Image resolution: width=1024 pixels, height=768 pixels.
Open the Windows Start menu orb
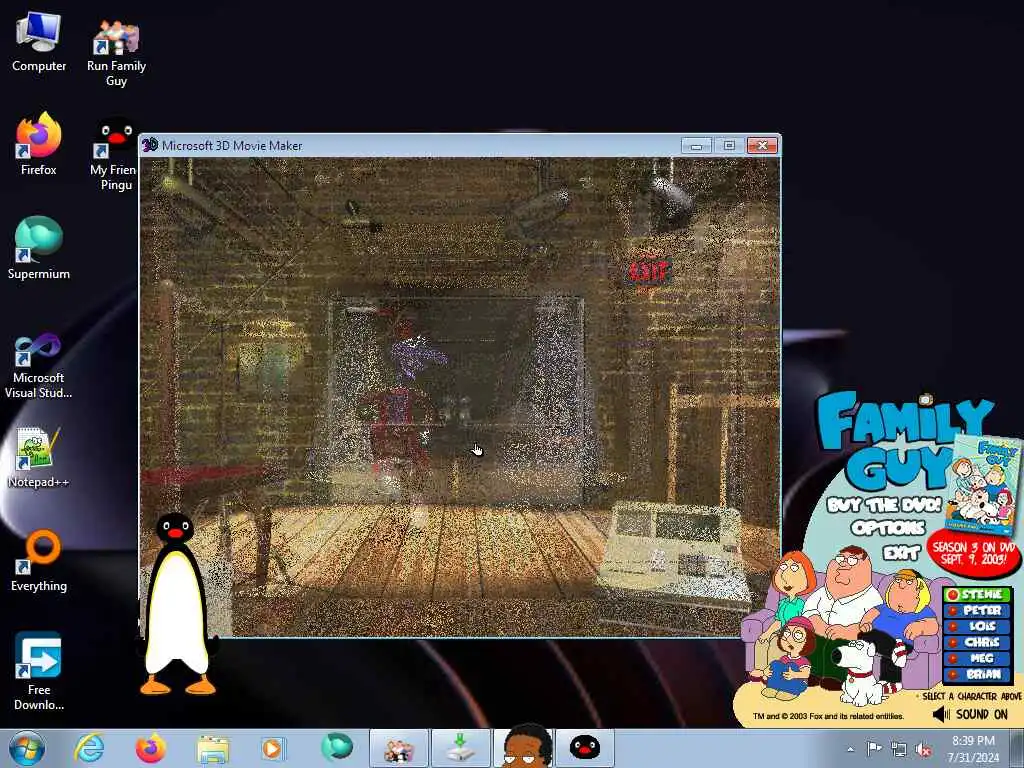27,748
